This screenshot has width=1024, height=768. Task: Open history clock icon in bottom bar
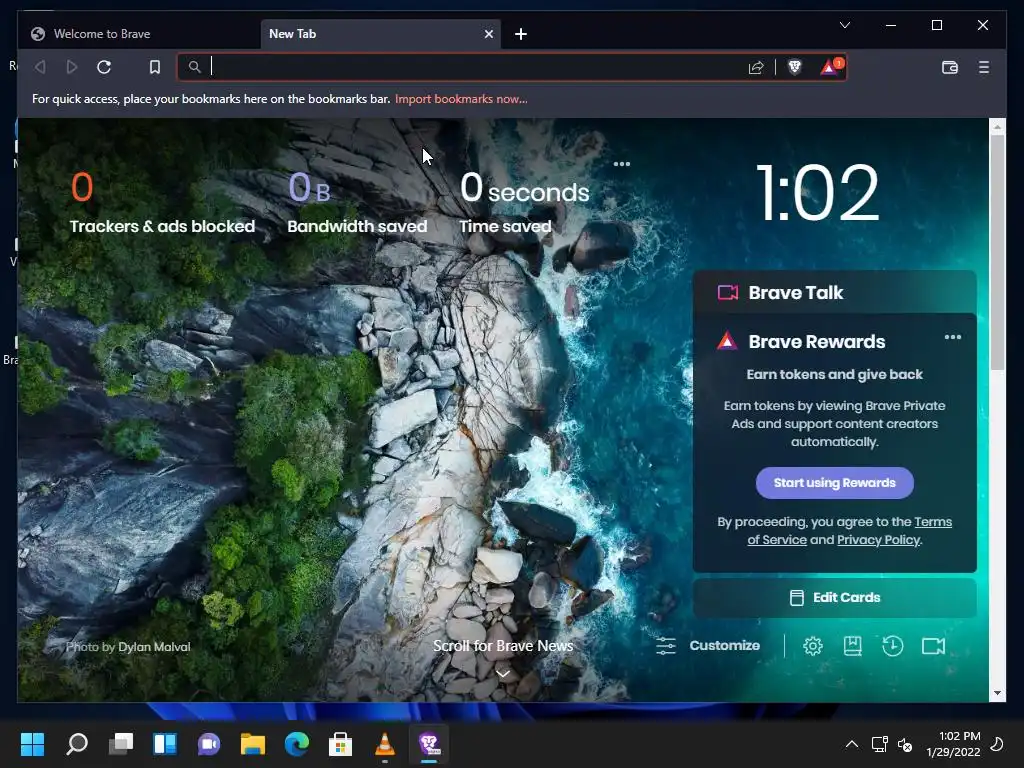click(892, 646)
